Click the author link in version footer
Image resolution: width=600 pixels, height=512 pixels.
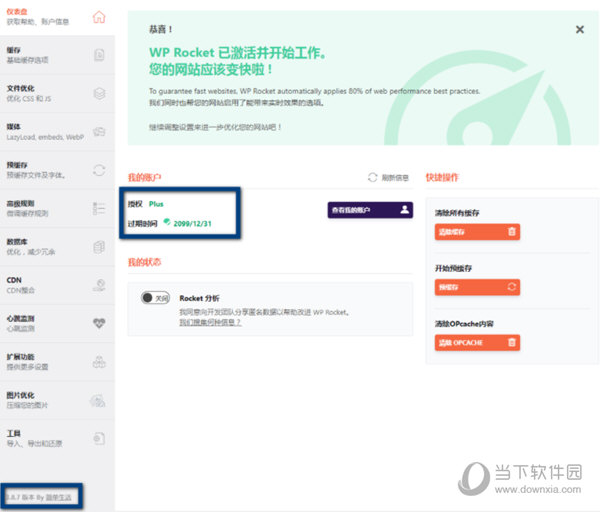(x=59, y=497)
